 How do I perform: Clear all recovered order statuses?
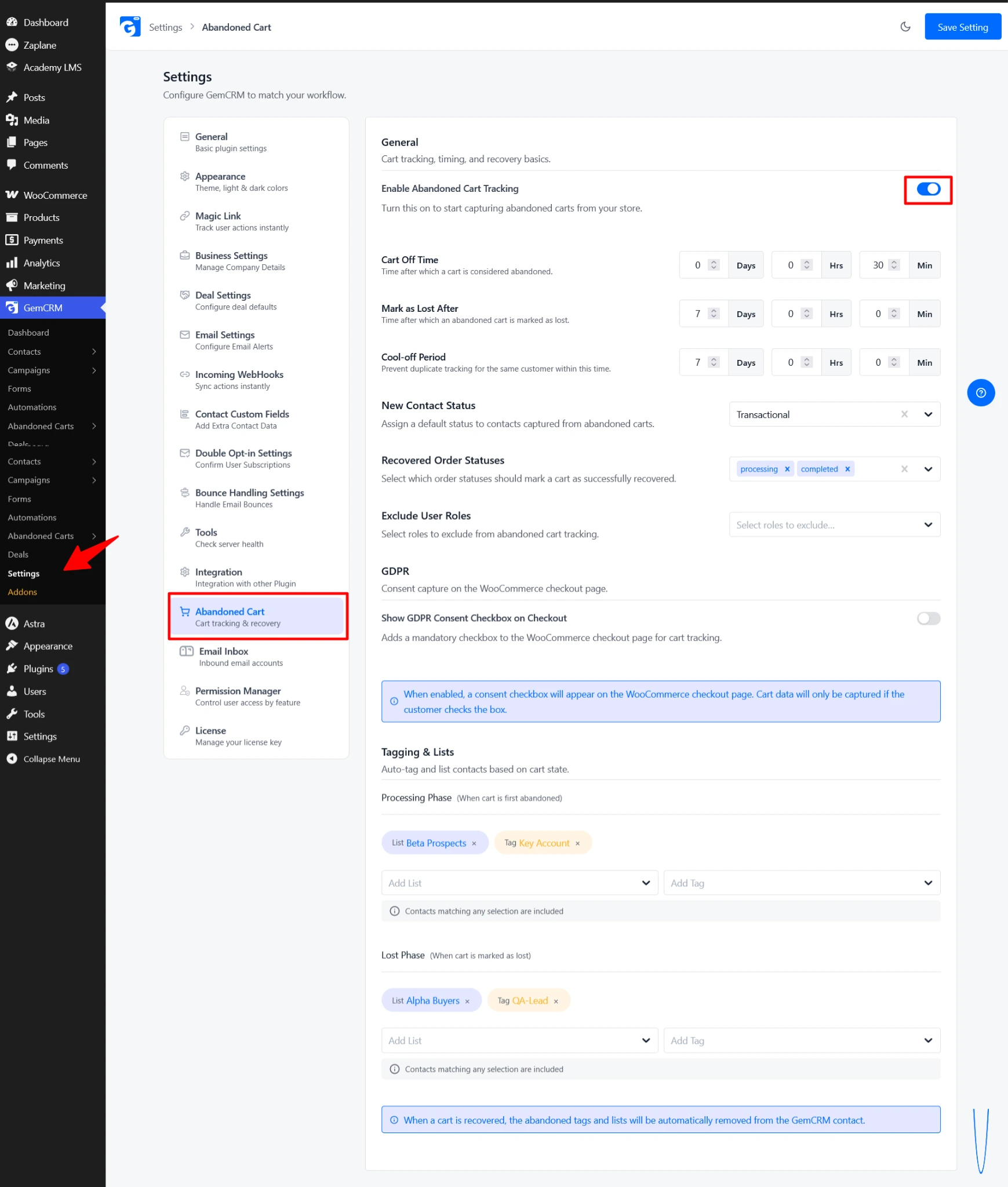point(904,469)
